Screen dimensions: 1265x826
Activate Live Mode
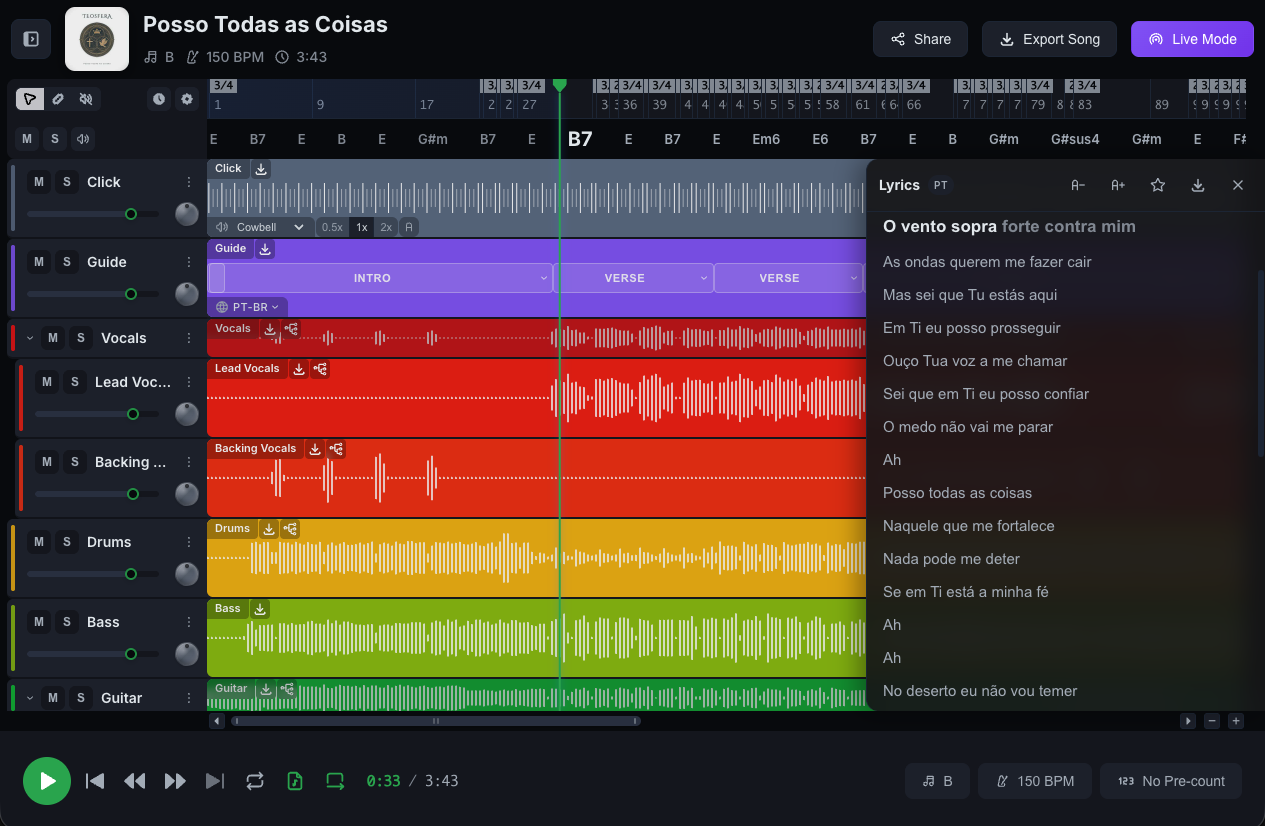1192,39
